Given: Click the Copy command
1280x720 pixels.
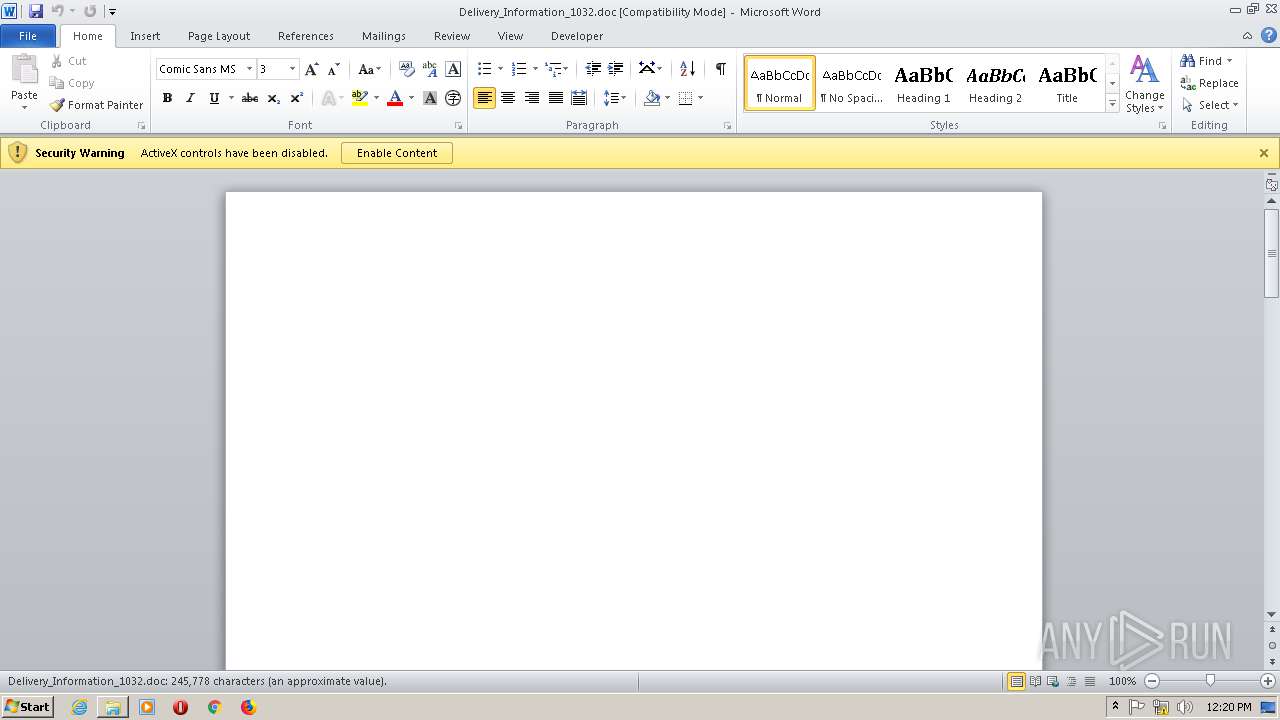Looking at the screenshot, I should [72, 83].
